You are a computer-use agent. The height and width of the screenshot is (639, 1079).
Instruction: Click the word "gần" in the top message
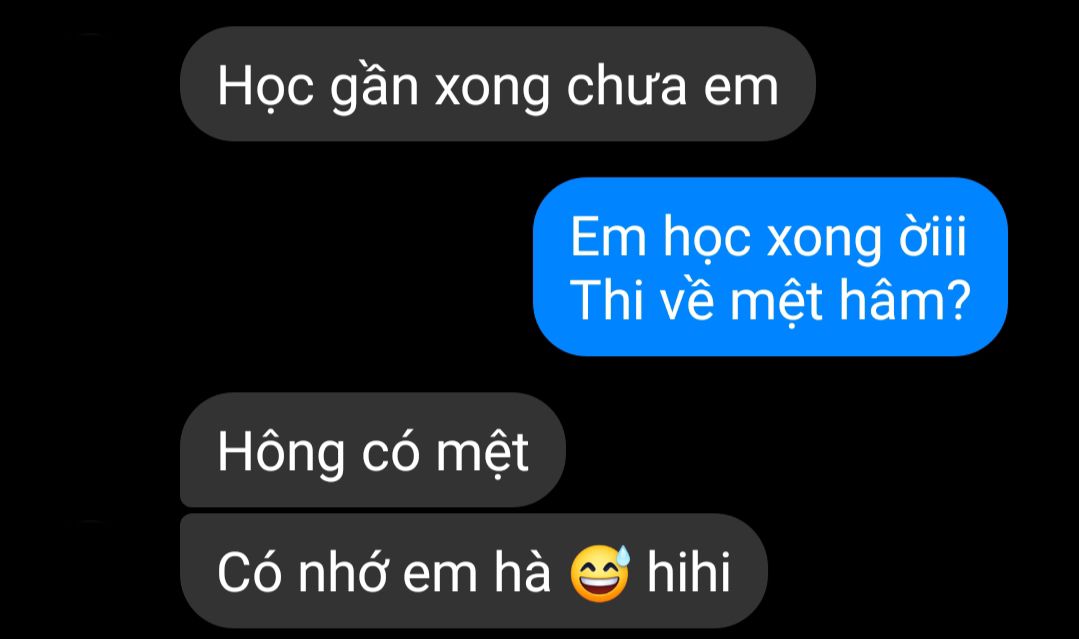[374, 88]
